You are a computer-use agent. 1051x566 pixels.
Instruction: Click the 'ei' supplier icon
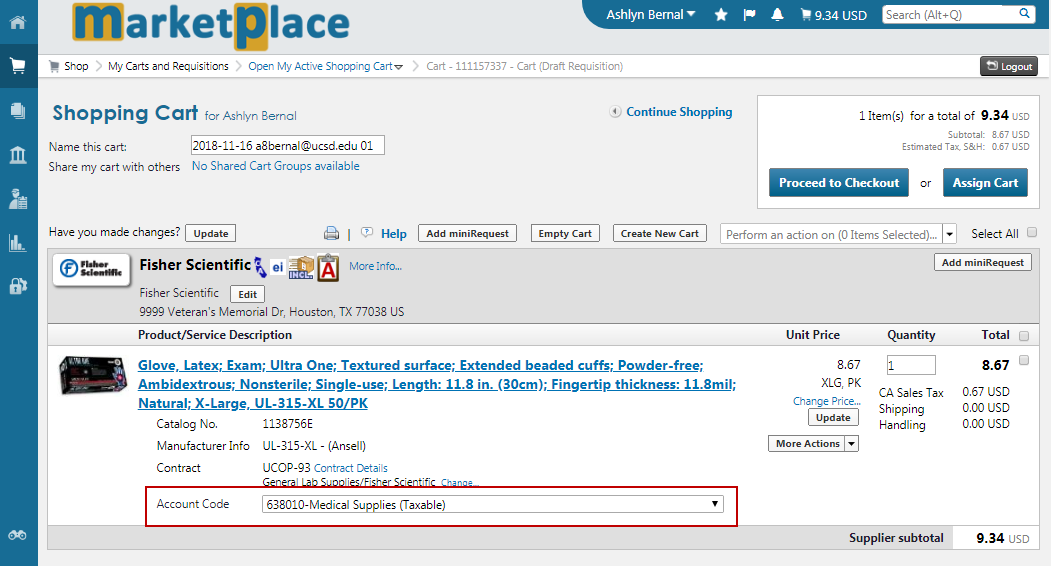pos(277,267)
